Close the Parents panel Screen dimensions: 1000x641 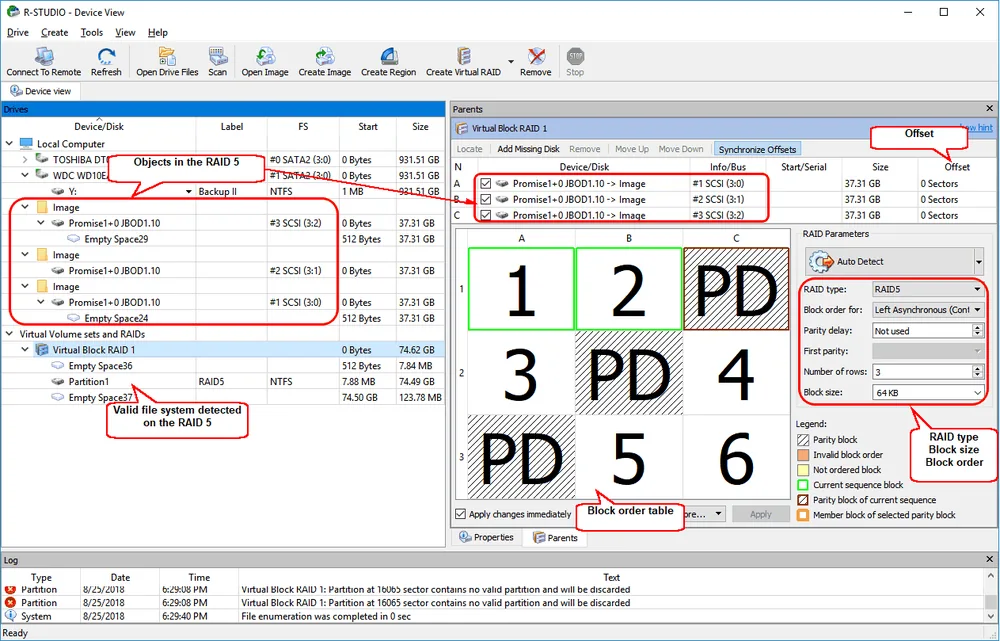pos(989,109)
